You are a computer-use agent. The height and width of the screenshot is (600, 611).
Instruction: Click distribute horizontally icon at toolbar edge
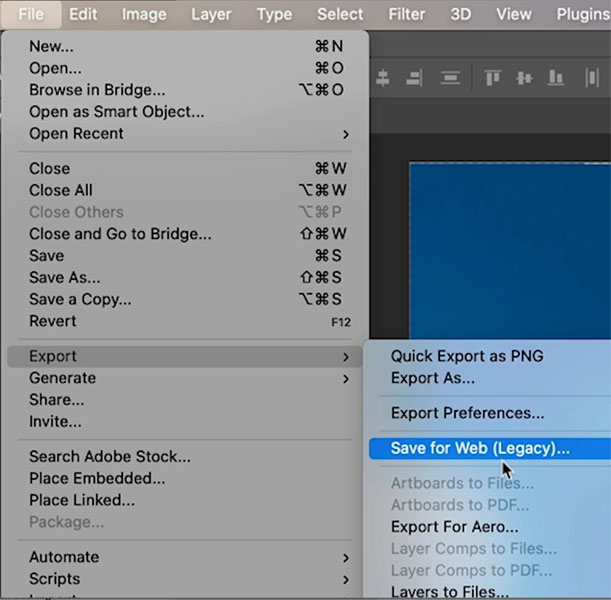592,78
